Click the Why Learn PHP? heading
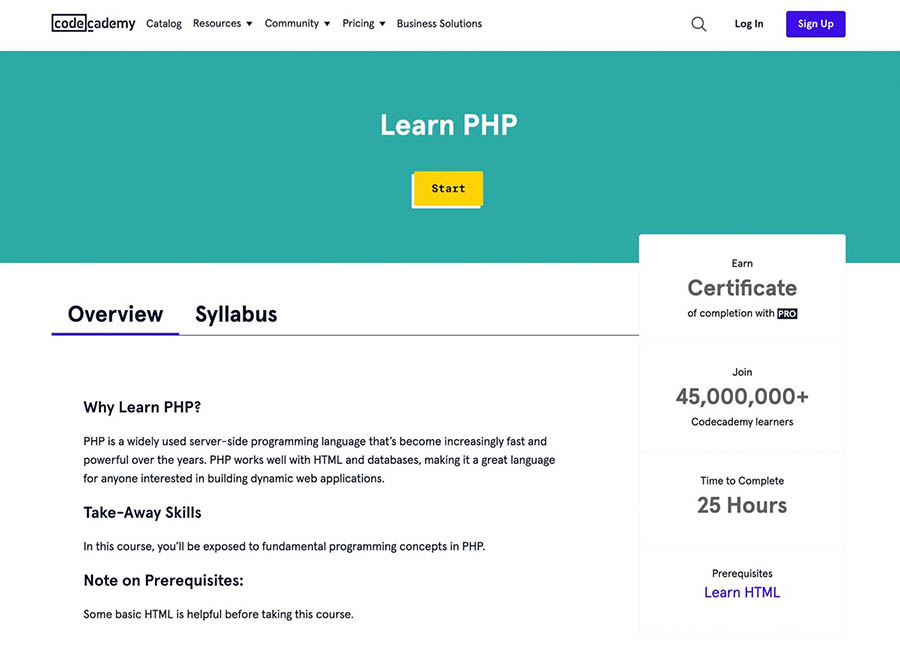The image size is (900, 668). pyautogui.click(x=142, y=407)
